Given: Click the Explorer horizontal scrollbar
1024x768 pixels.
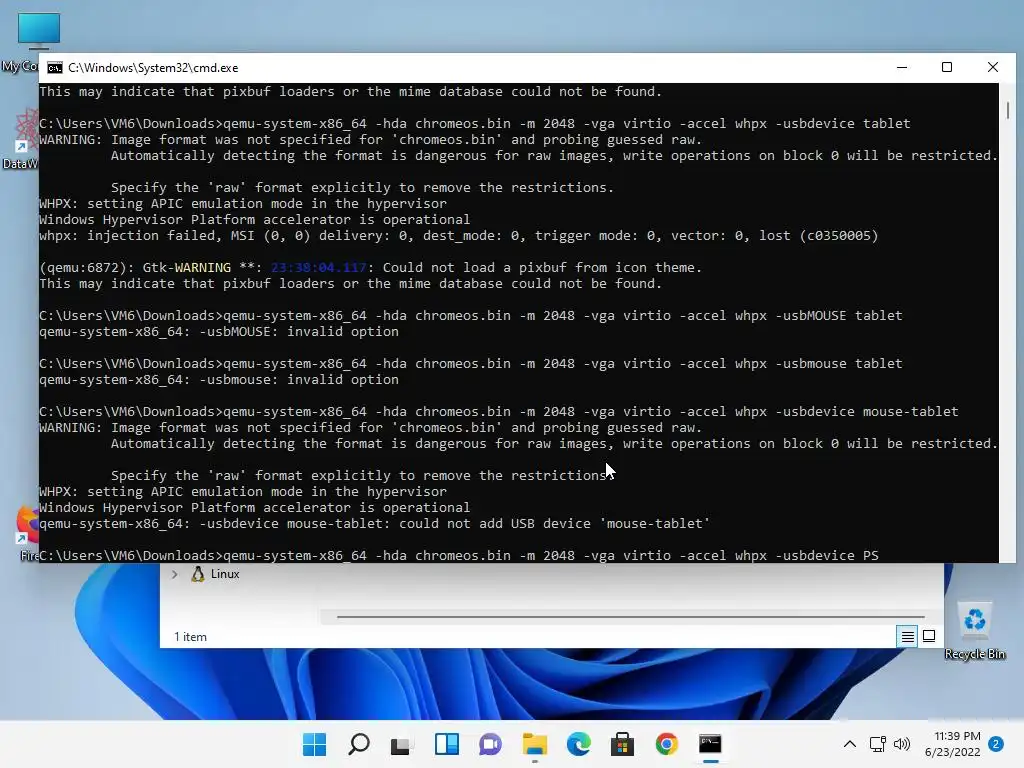Looking at the screenshot, I should [630, 616].
